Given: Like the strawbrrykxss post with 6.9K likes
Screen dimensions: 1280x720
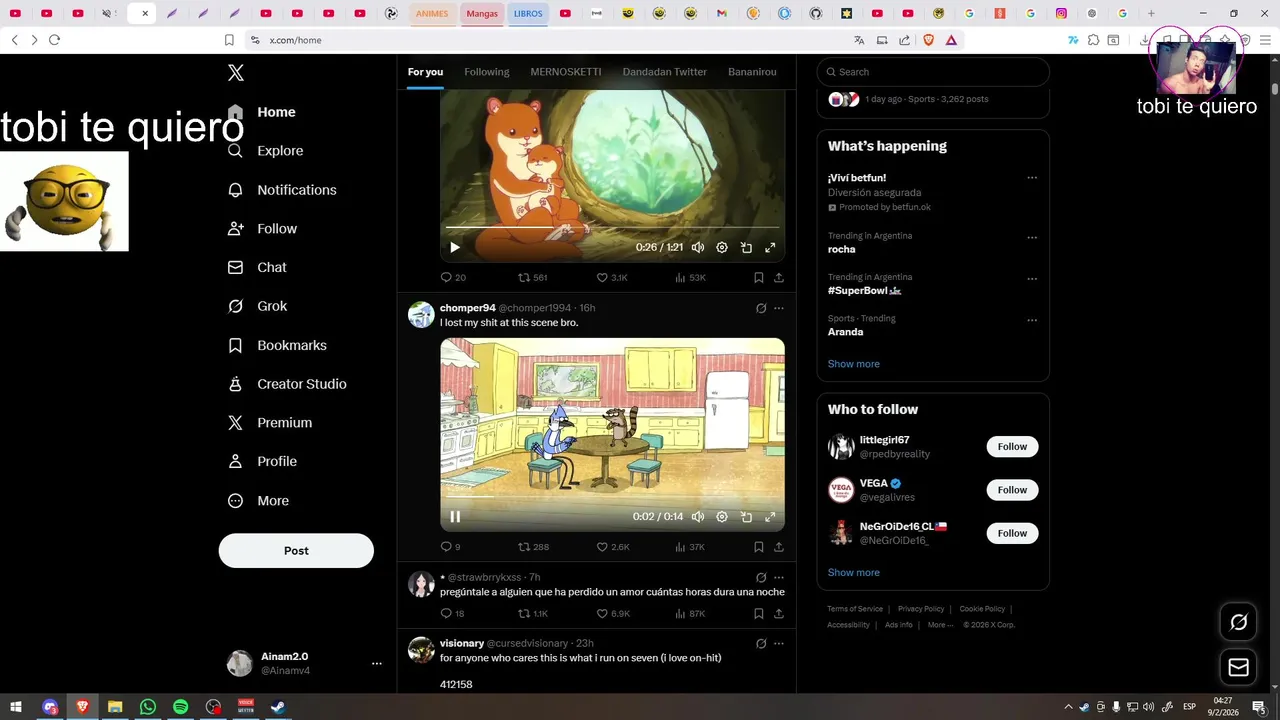Looking at the screenshot, I should click(x=613, y=614).
